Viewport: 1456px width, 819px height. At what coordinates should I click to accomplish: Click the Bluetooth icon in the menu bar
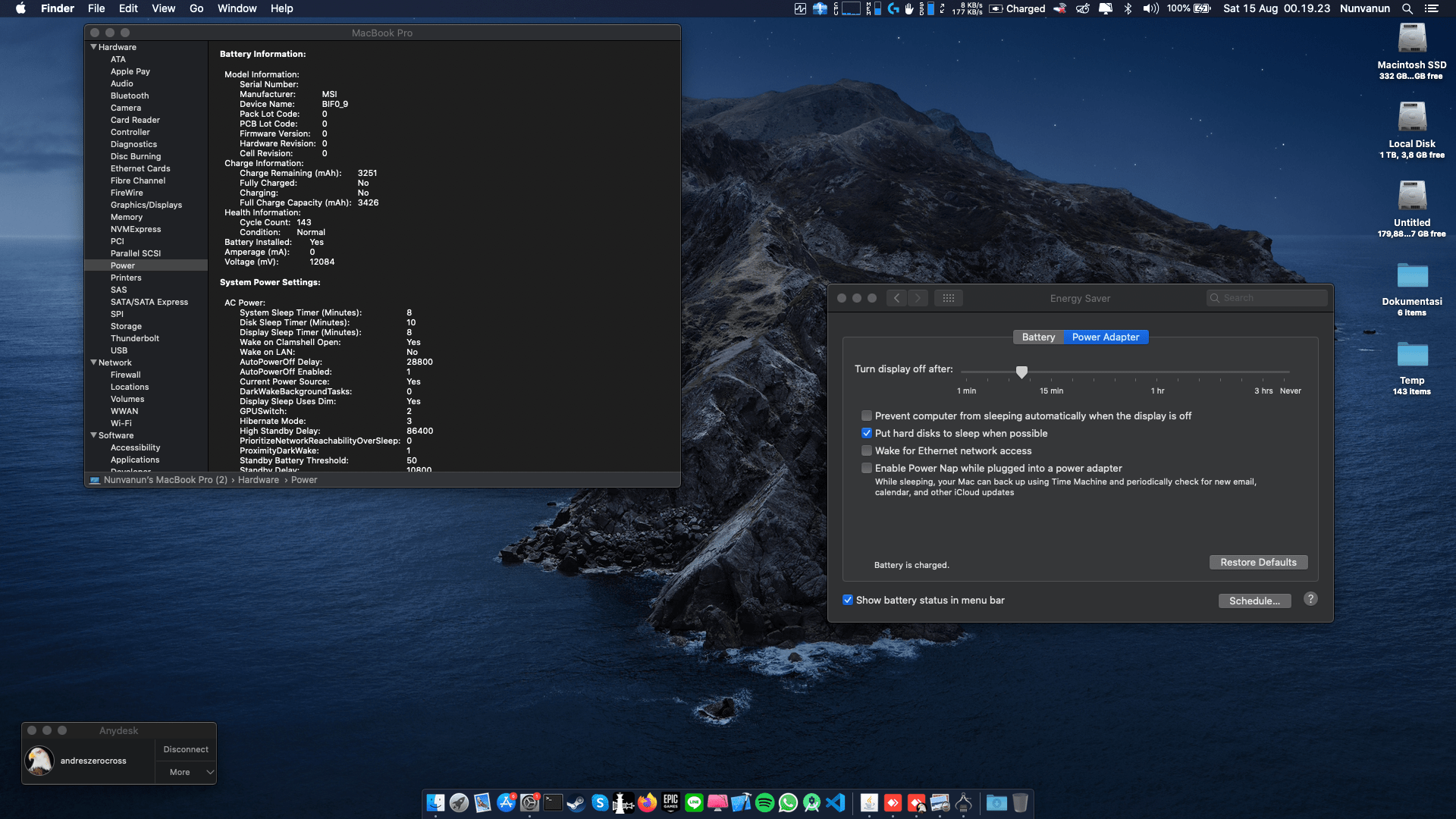click(1128, 8)
